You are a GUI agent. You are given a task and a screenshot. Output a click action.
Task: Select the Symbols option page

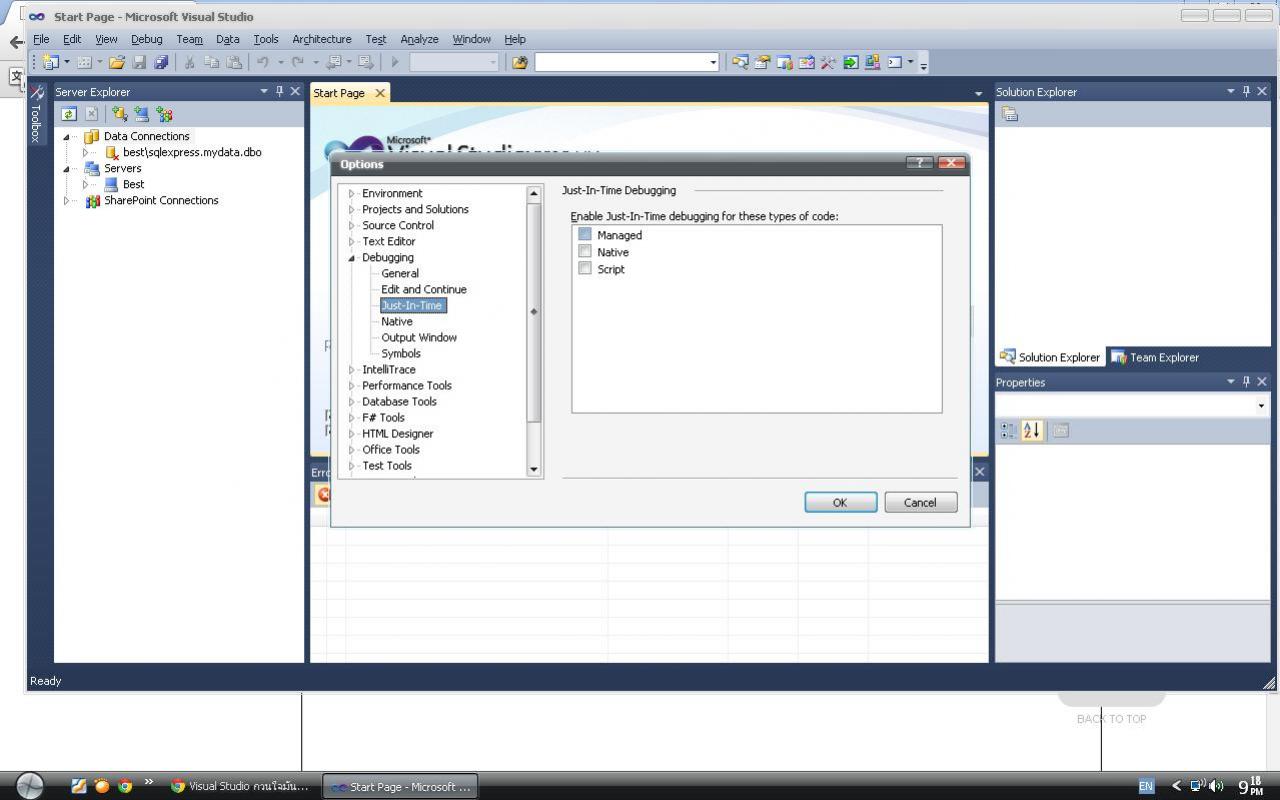coord(401,353)
